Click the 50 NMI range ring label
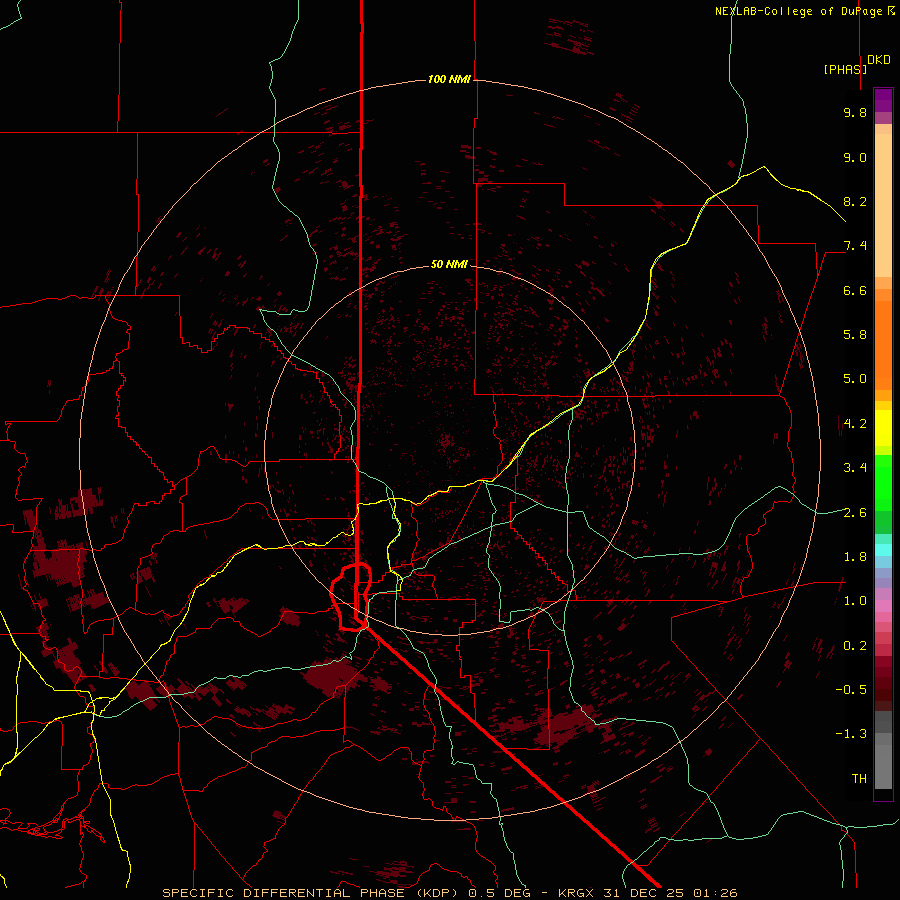The width and height of the screenshot is (900, 900). click(x=449, y=264)
